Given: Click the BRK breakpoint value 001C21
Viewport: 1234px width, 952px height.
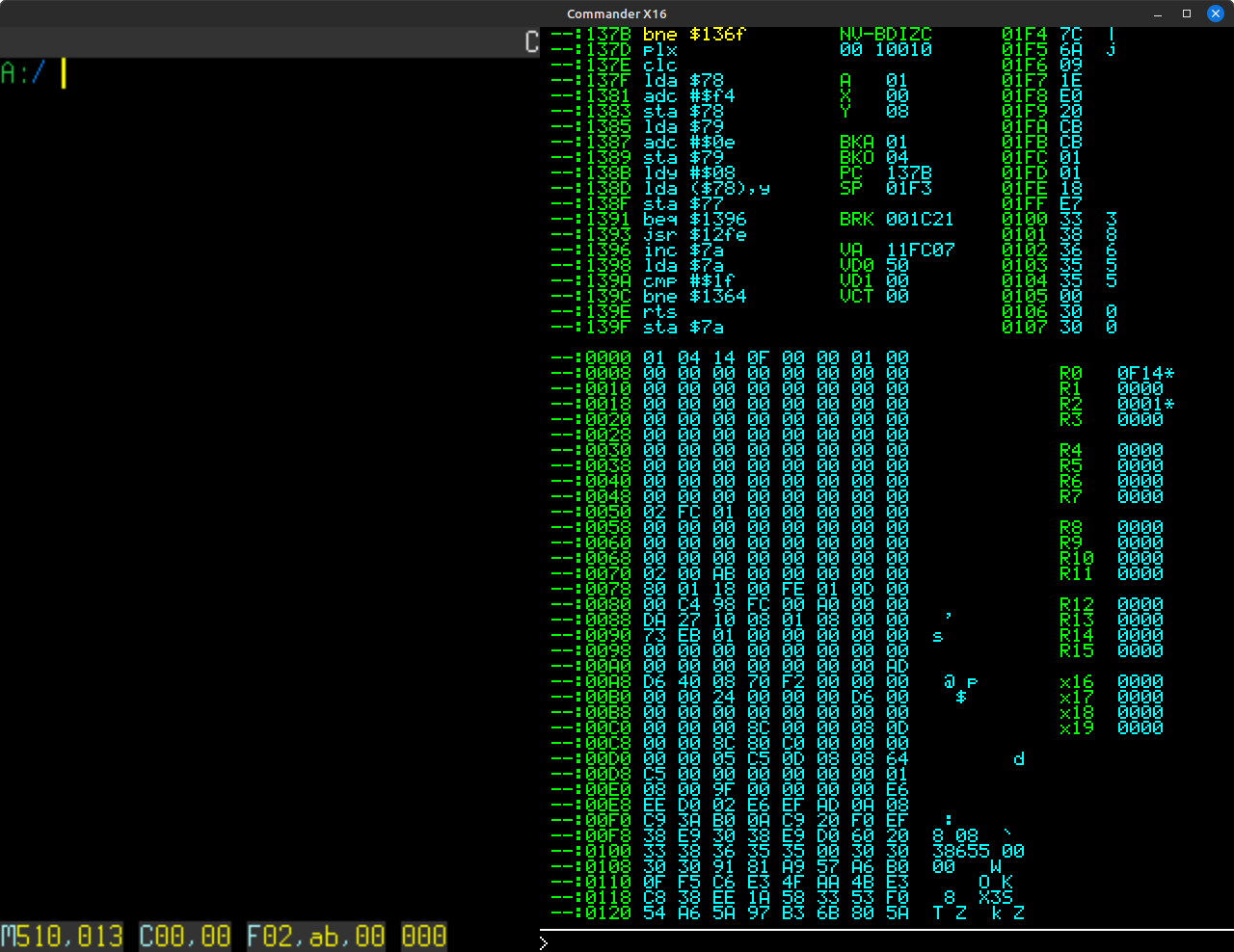Looking at the screenshot, I should point(921,220).
